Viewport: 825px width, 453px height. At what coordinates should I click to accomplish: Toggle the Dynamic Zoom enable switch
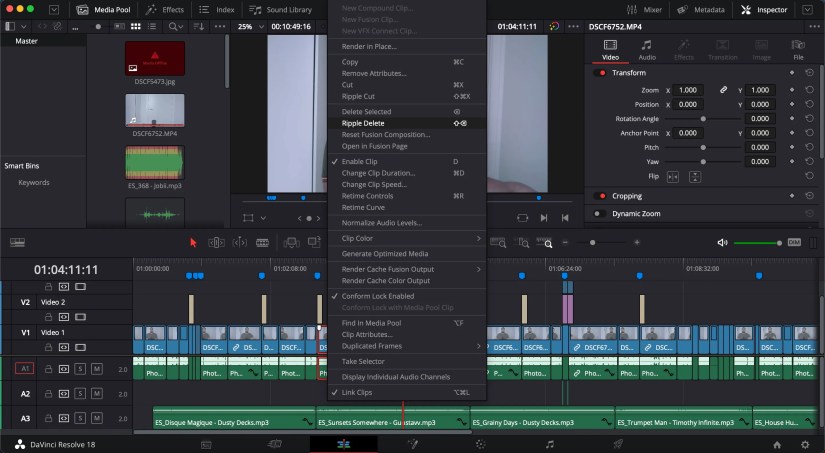(600, 214)
